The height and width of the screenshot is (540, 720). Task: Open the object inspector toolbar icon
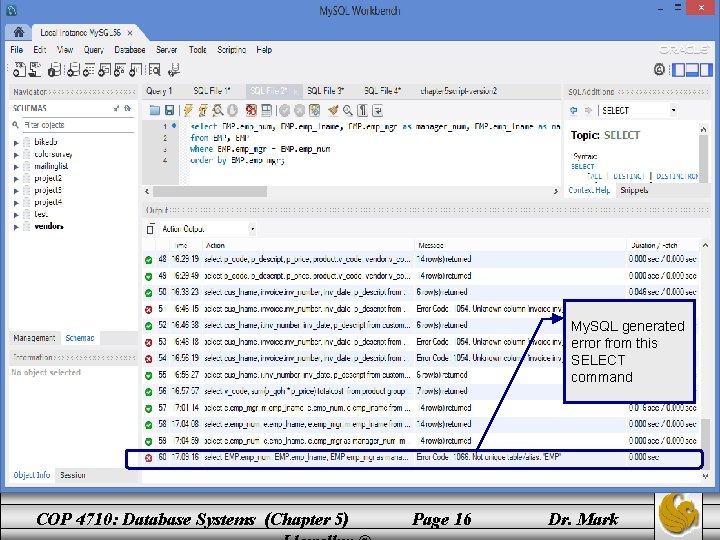tap(55, 69)
